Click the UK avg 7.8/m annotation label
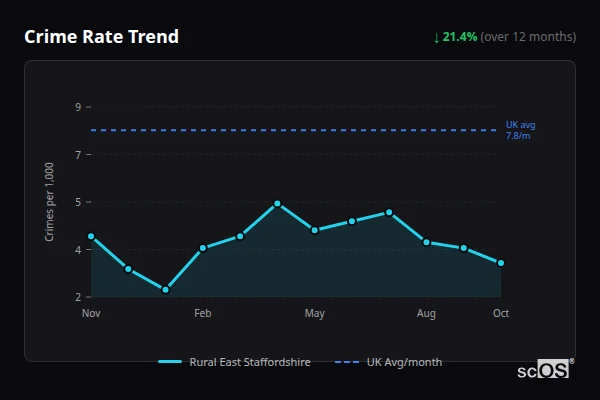Image resolution: width=600 pixels, height=400 pixels. tap(520, 130)
